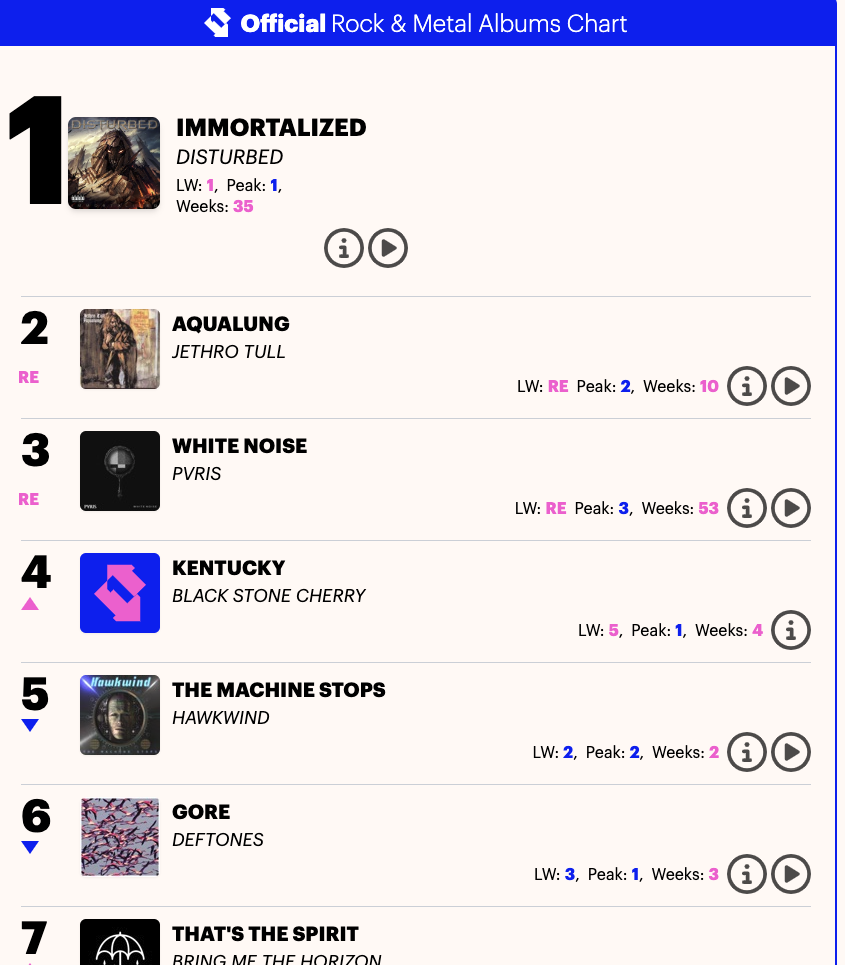This screenshot has height=965, width=845.
Task: Click the Deftones Gore cover art
Action: click(120, 837)
